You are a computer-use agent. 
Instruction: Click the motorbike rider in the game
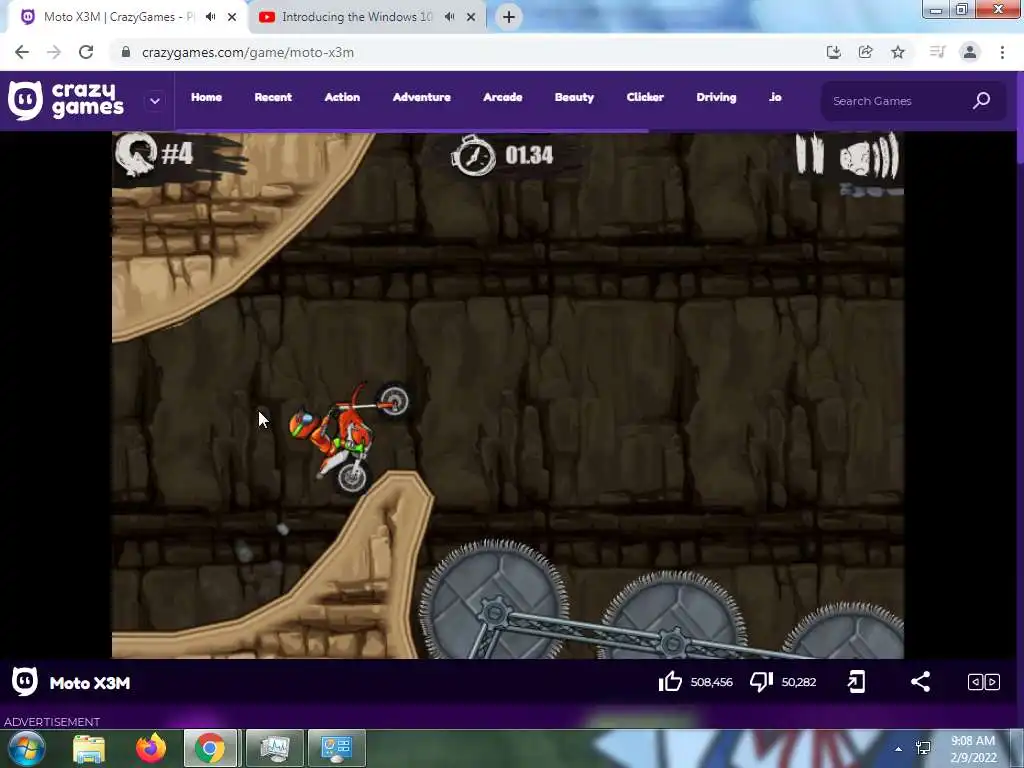349,438
